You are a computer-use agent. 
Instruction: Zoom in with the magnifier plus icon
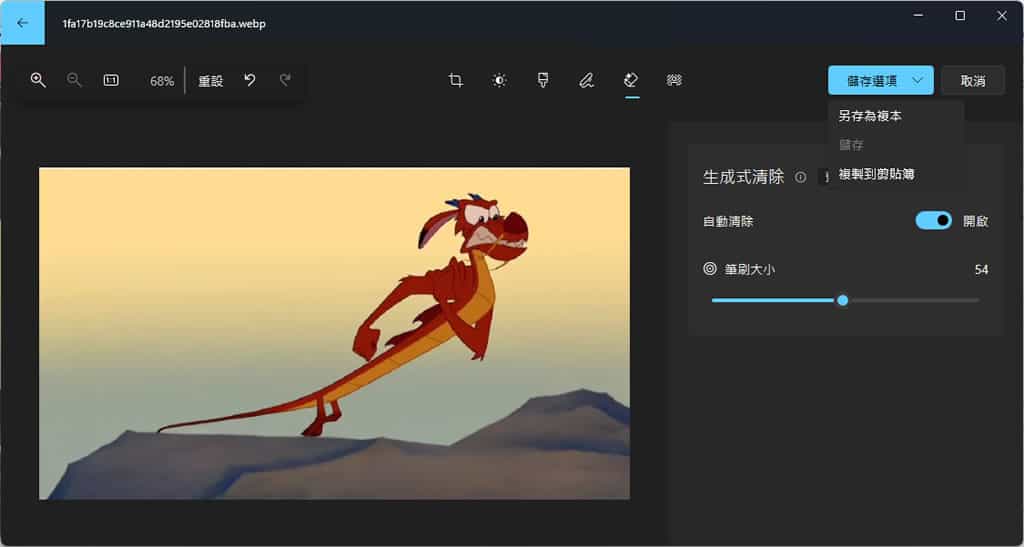point(38,80)
